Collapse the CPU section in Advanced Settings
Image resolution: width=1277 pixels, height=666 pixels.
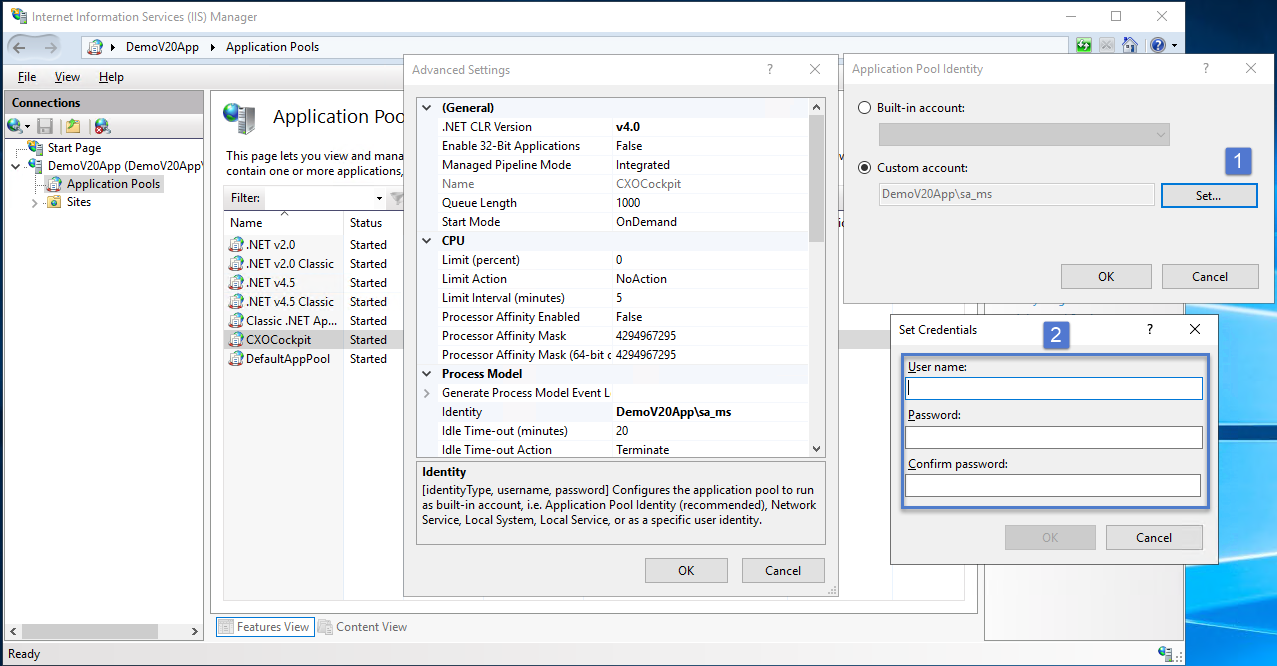(x=428, y=241)
